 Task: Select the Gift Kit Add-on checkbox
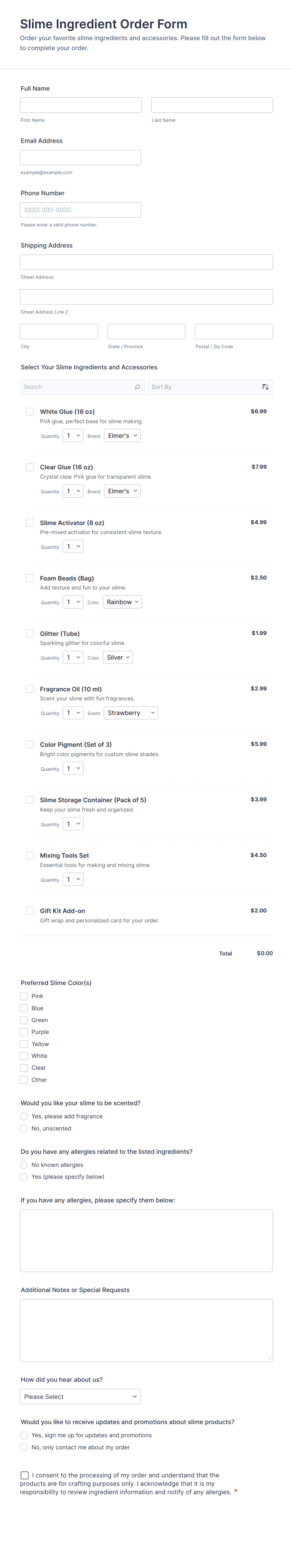point(30,911)
